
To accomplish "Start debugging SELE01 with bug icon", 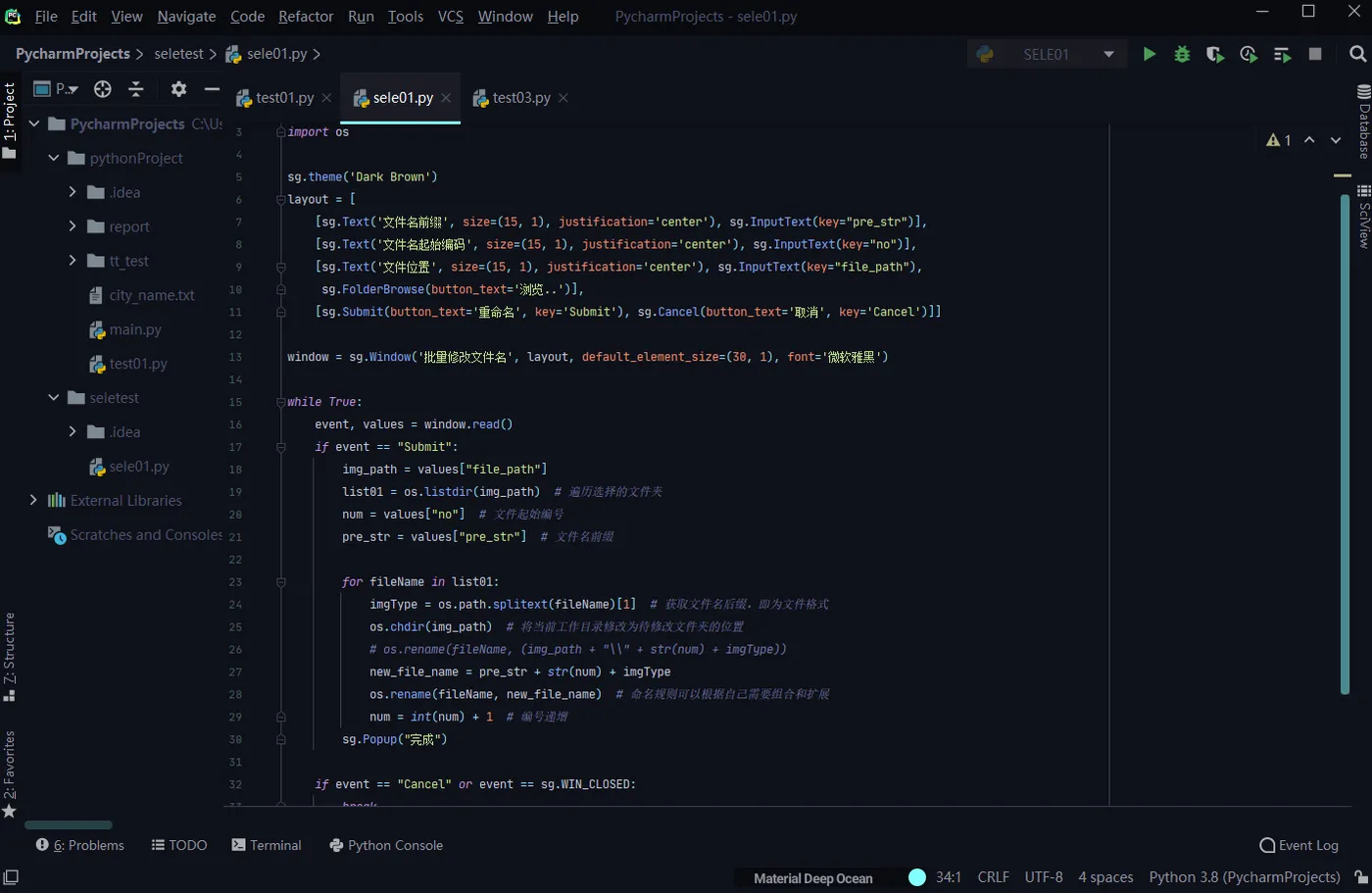I will (x=1182, y=54).
